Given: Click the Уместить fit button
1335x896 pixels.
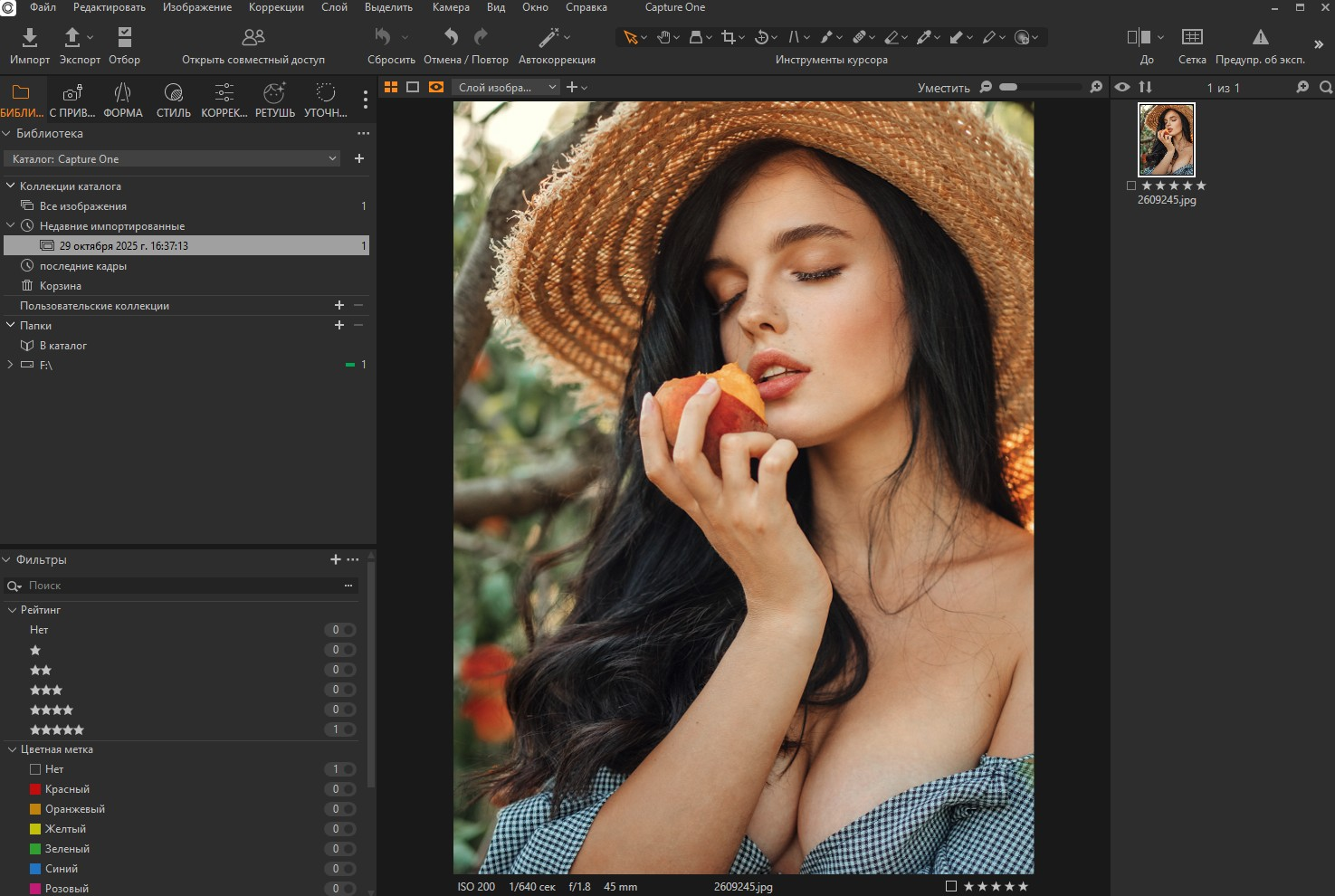Looking at the screenshot, I should pos(943,88).
